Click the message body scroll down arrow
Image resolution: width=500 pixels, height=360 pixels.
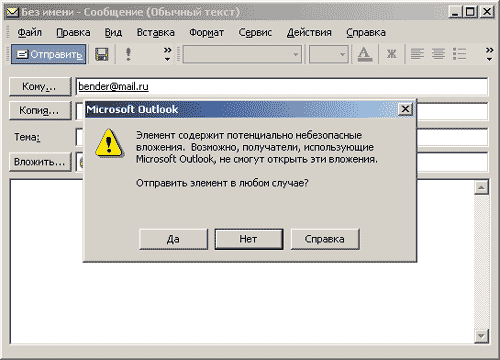tap(481, 336)
